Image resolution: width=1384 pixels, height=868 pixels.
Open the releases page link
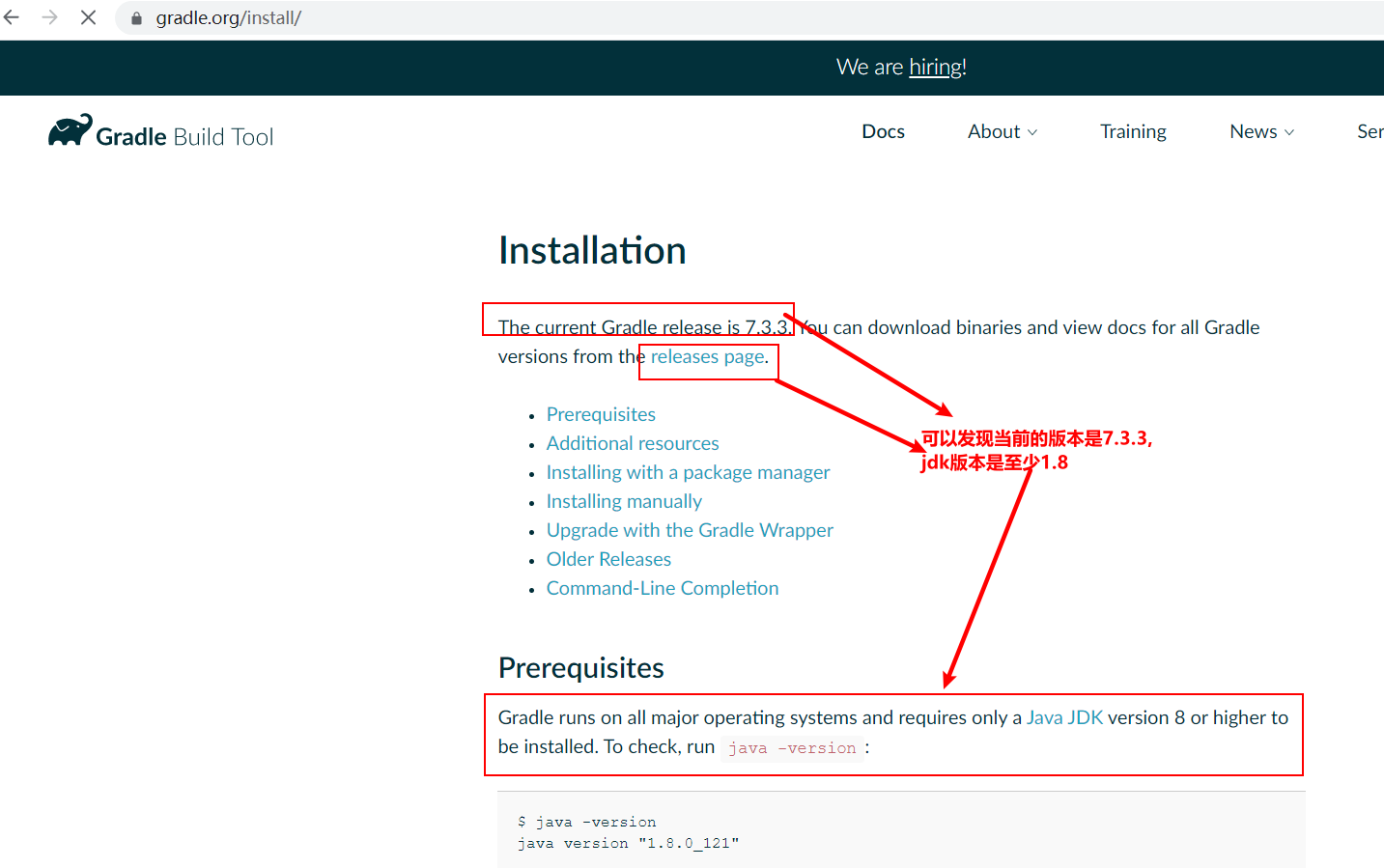pos(708,356)
